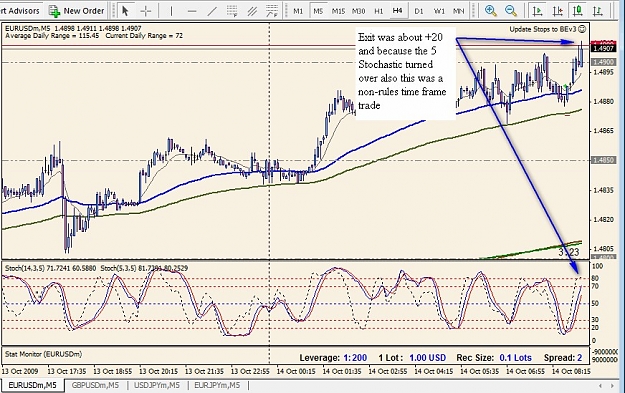The height and width of the screenshot is (393, 625).
Task: Click the 'Leverage: 1:200' readout
Action: (333, 358)
